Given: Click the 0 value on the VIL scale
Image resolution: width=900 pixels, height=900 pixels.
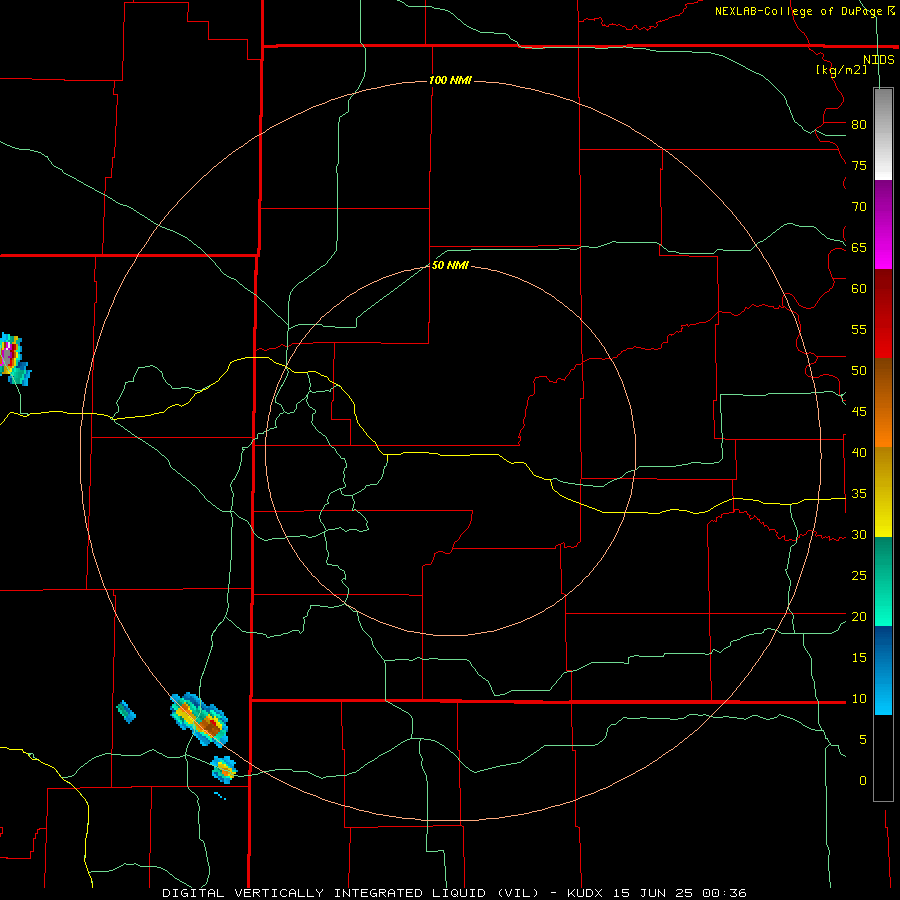Looking at the screenshot, I should pyautogui.click(x=862, y=781).
